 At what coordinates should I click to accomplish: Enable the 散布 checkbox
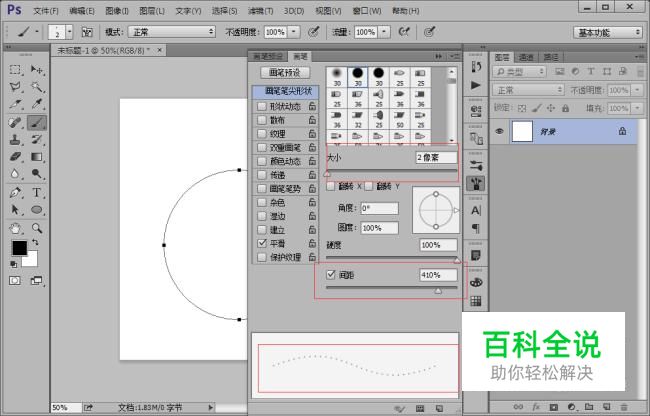(x=262, y=120)
